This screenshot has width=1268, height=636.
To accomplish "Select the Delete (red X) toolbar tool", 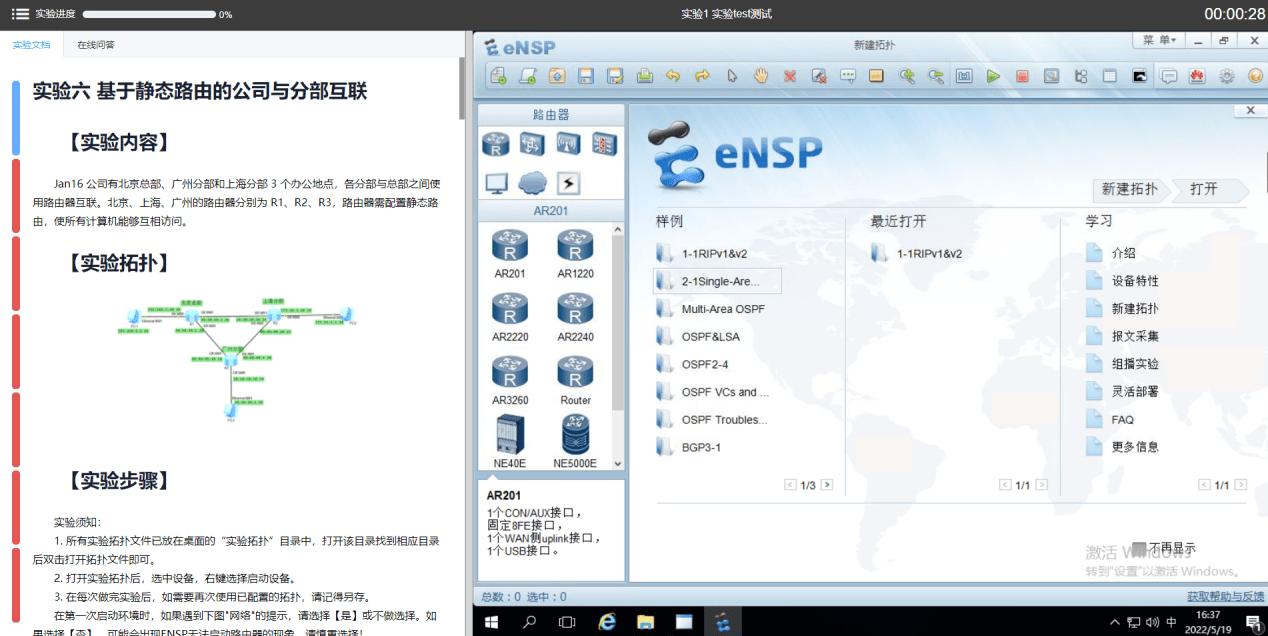I will tap(788, 75).
